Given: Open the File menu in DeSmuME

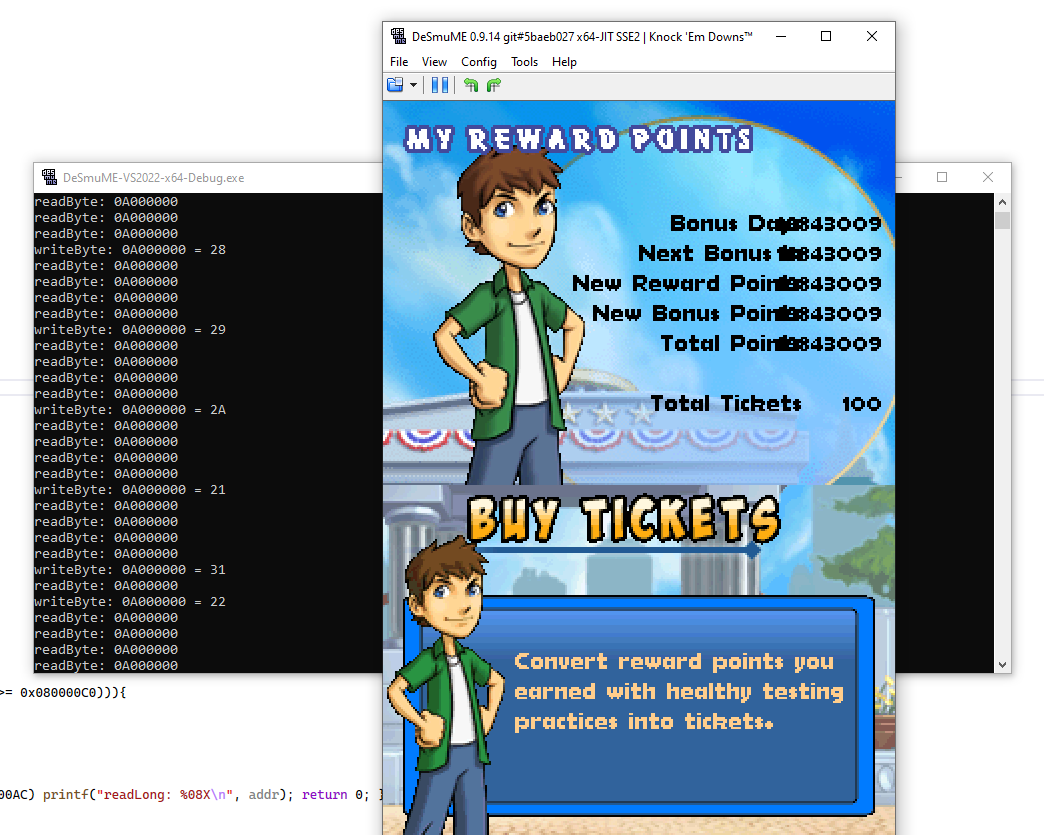Looking at the screenshot, I should tap(399, 62).
